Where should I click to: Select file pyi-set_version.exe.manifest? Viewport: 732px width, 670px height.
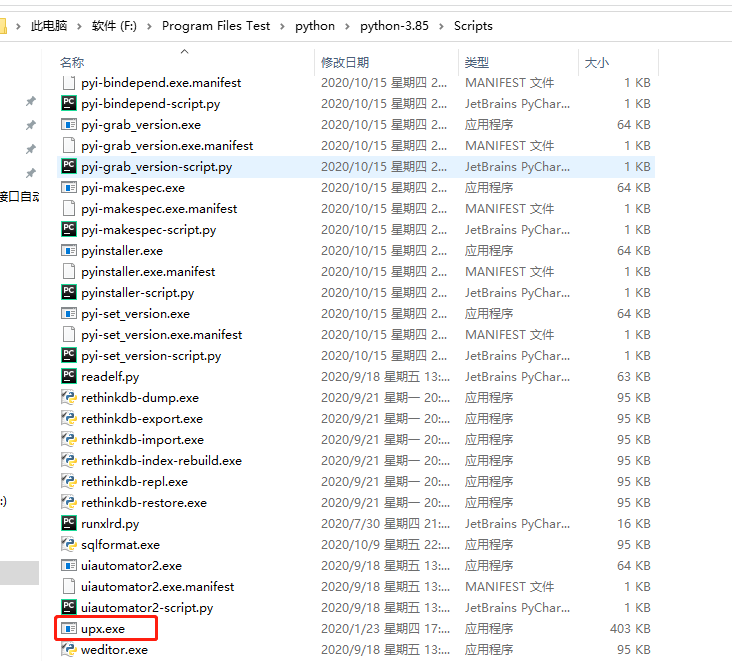(162, 335)
